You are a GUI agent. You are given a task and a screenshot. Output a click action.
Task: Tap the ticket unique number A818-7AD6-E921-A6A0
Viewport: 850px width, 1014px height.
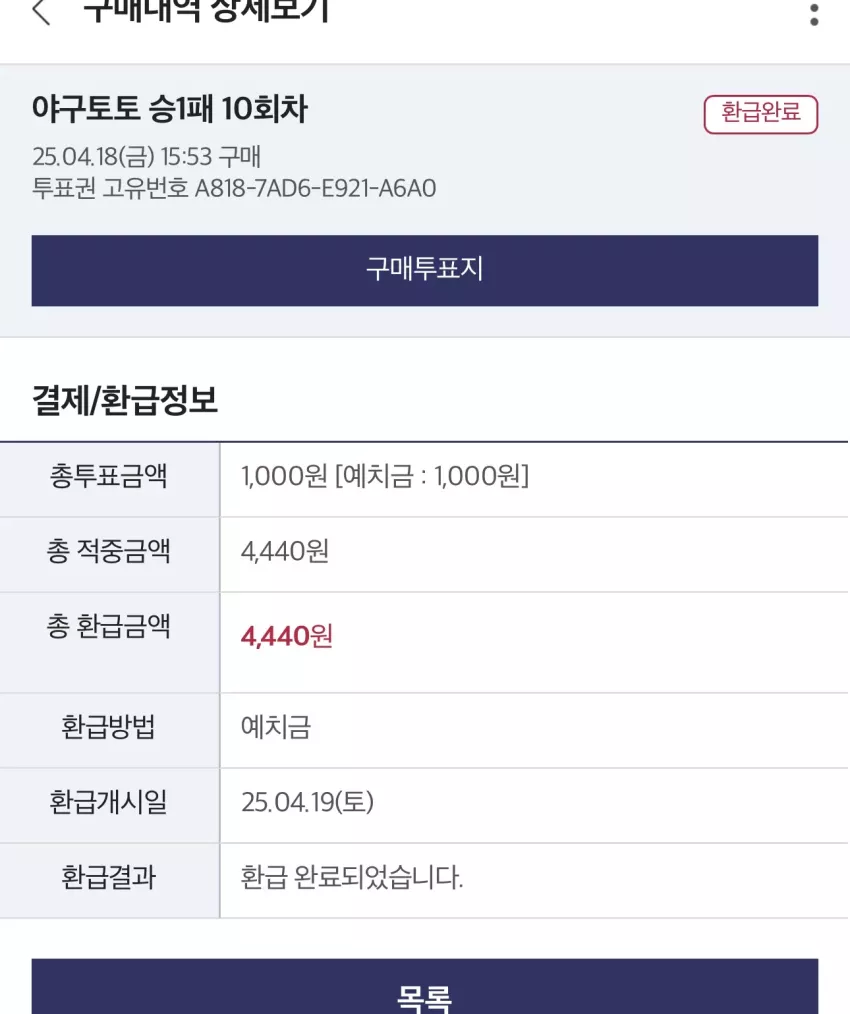316,188
